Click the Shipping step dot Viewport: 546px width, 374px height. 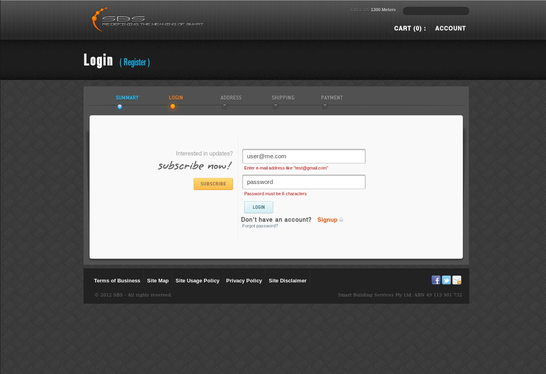coord(276,106)
